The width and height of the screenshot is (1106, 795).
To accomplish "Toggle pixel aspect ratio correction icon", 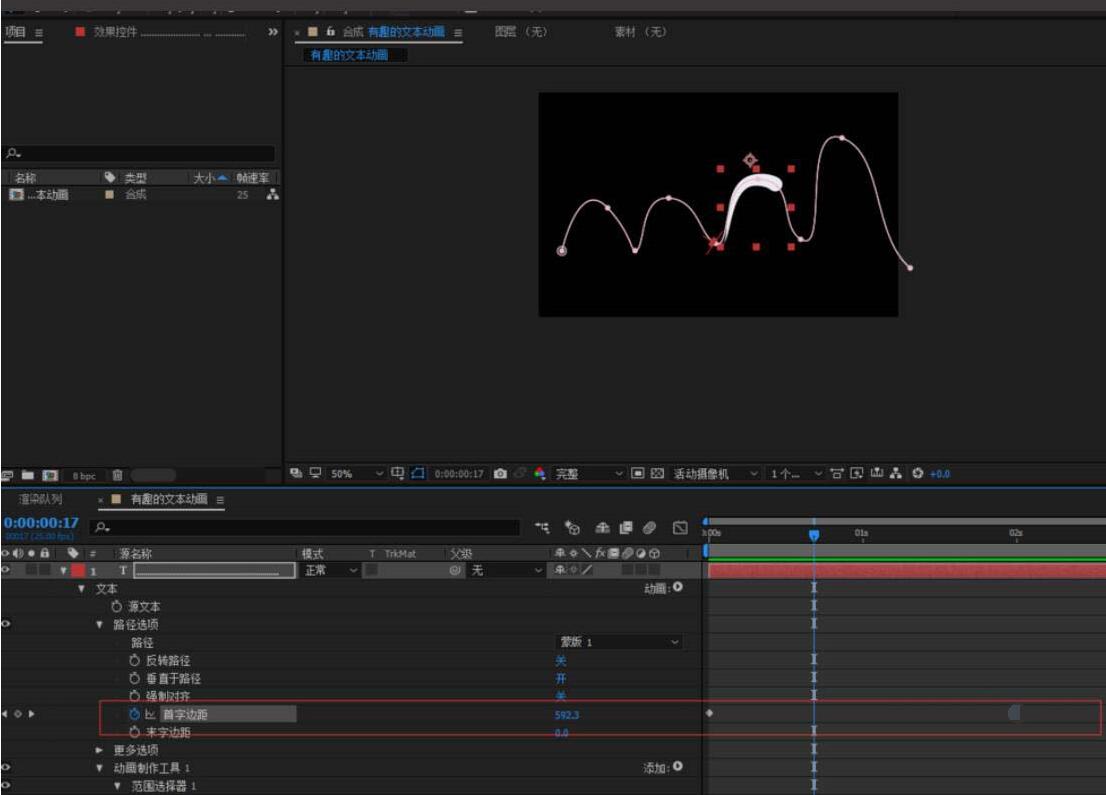I will (x=837, y=473).
